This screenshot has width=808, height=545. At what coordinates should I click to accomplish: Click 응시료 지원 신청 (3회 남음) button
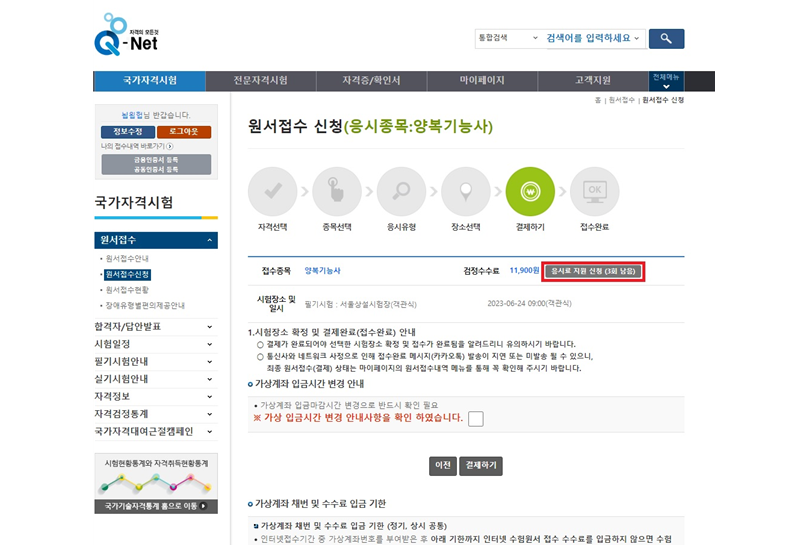click(593, 271)
